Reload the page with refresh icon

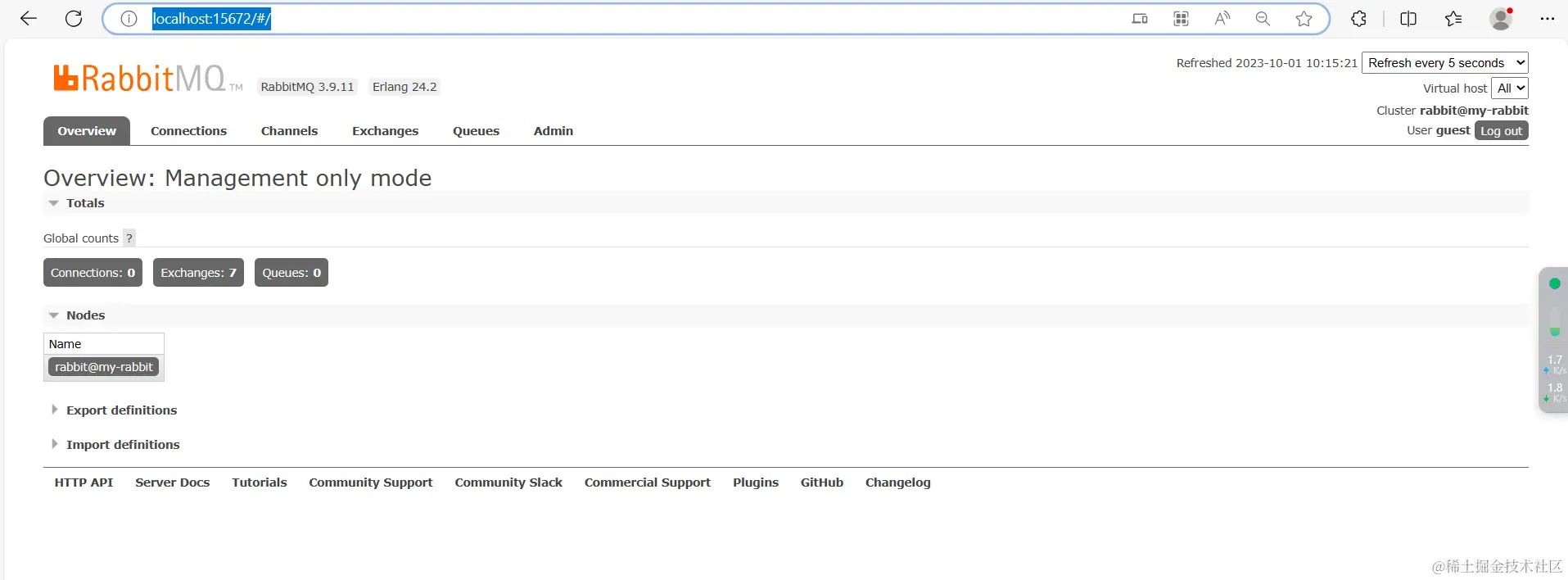(74, 19)
